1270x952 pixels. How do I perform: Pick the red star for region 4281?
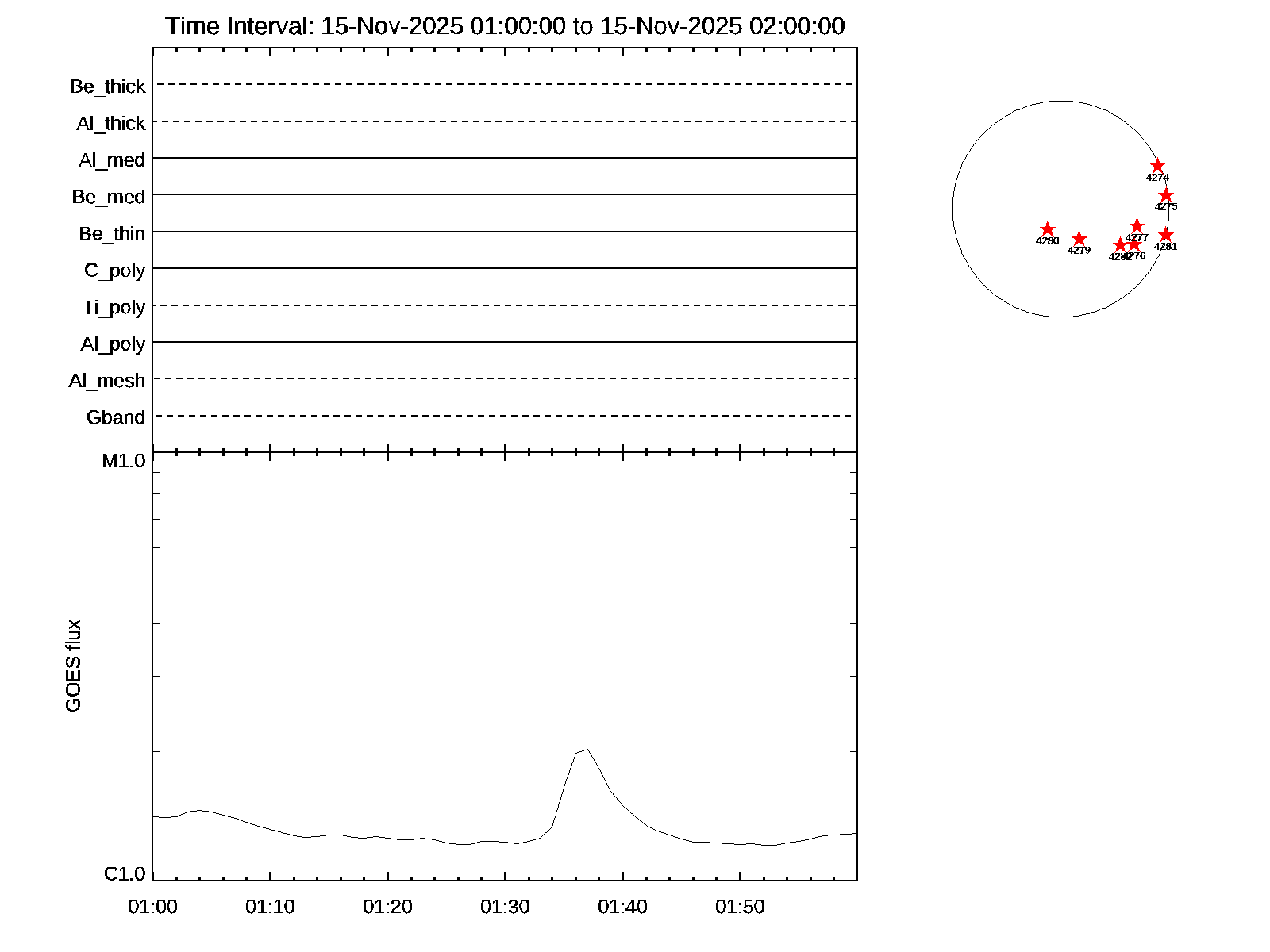point(1165,235)
